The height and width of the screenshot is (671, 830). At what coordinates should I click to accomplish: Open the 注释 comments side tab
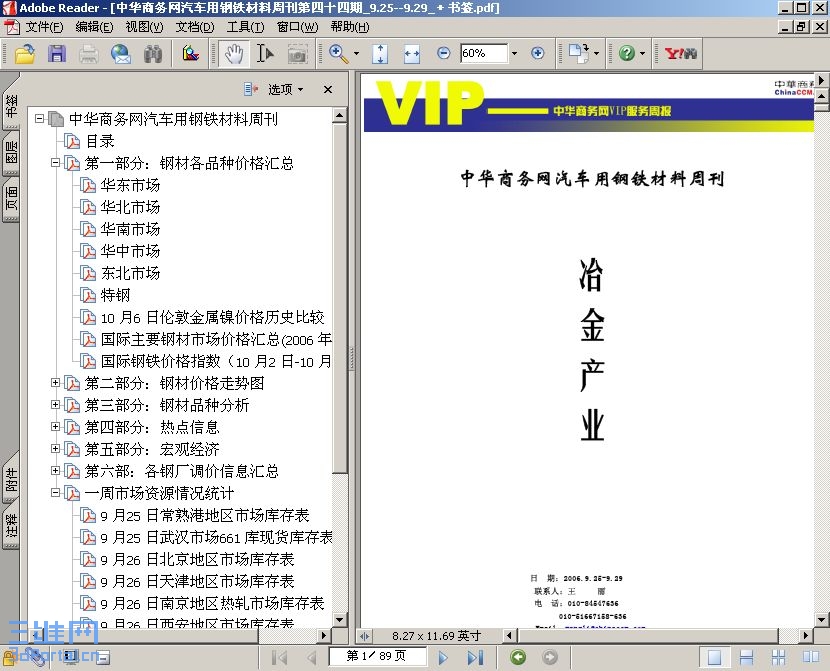(11, 526)
